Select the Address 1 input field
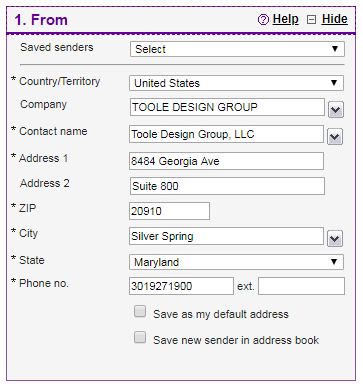 tap(226, 161)
